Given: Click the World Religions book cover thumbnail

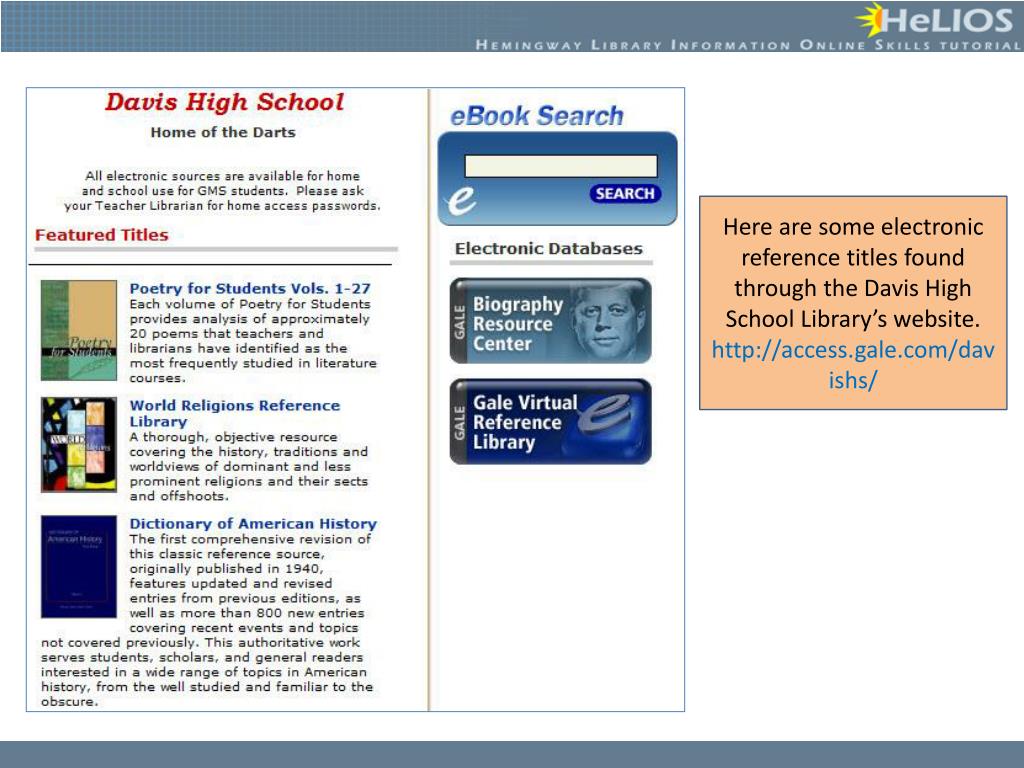Looking at the screenshot, I should (79, 444).
